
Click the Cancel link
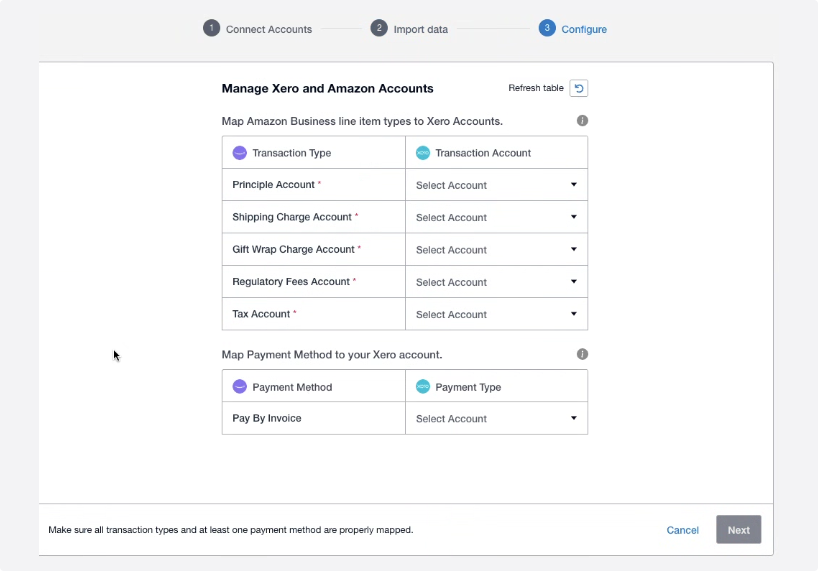click(x=683, y=530)
